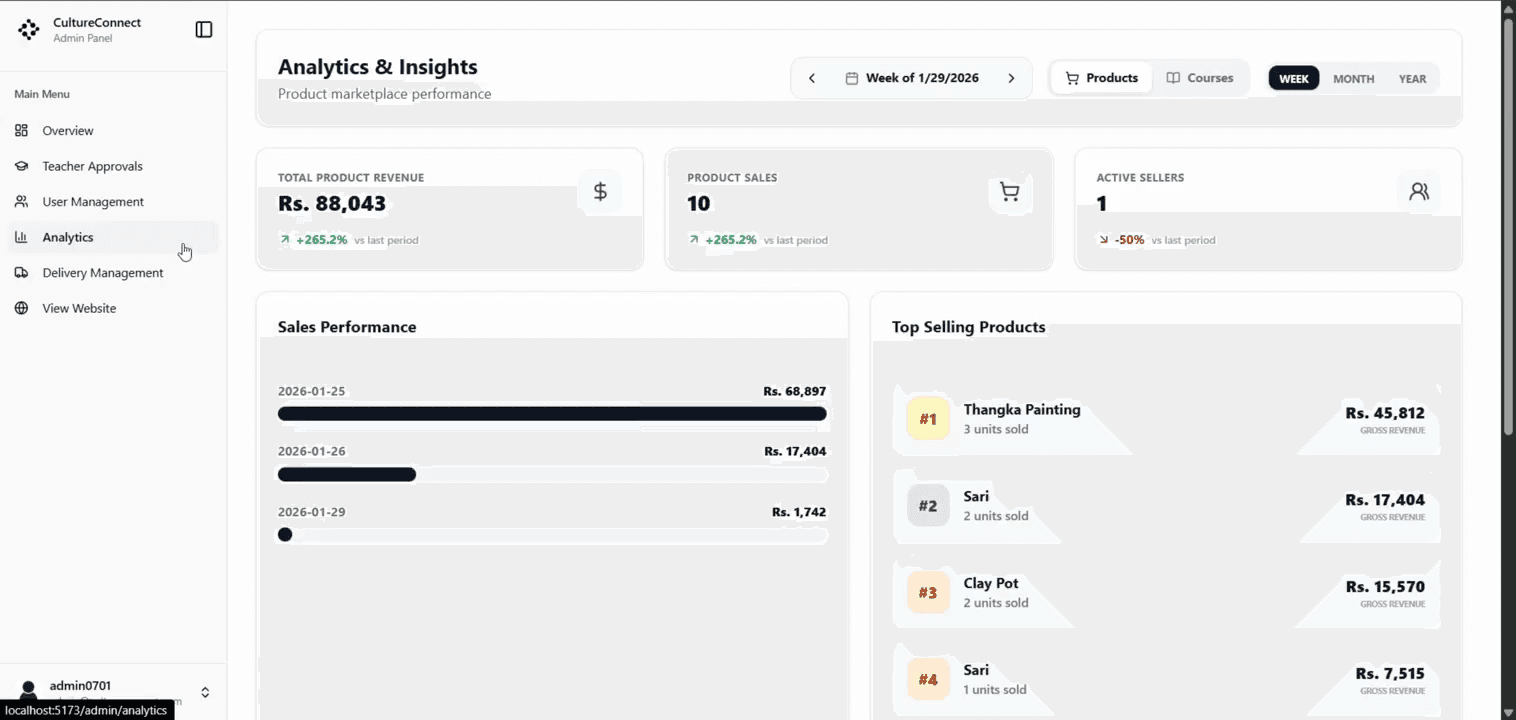Click the User Management people icon
The width and height of the screenshot is (1516, 720).
pos(21,202)
